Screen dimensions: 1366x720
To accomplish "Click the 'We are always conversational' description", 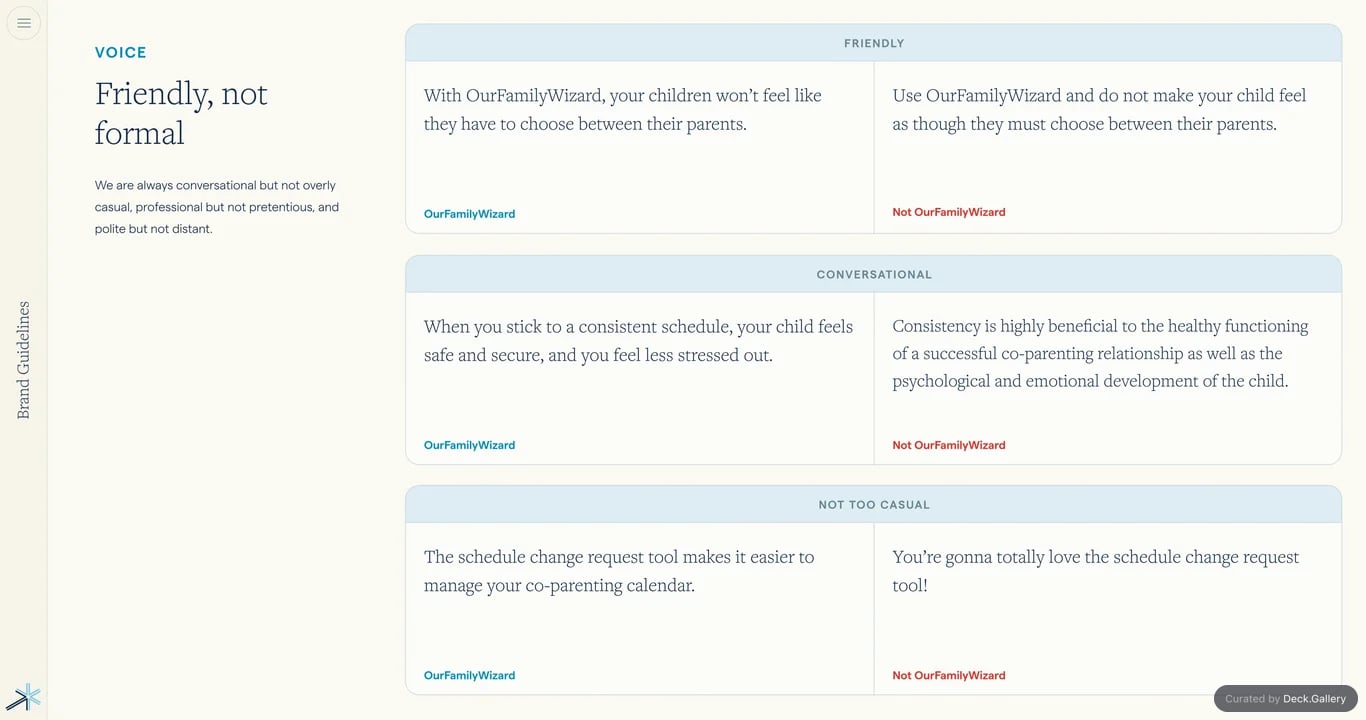I will [217, 207].
